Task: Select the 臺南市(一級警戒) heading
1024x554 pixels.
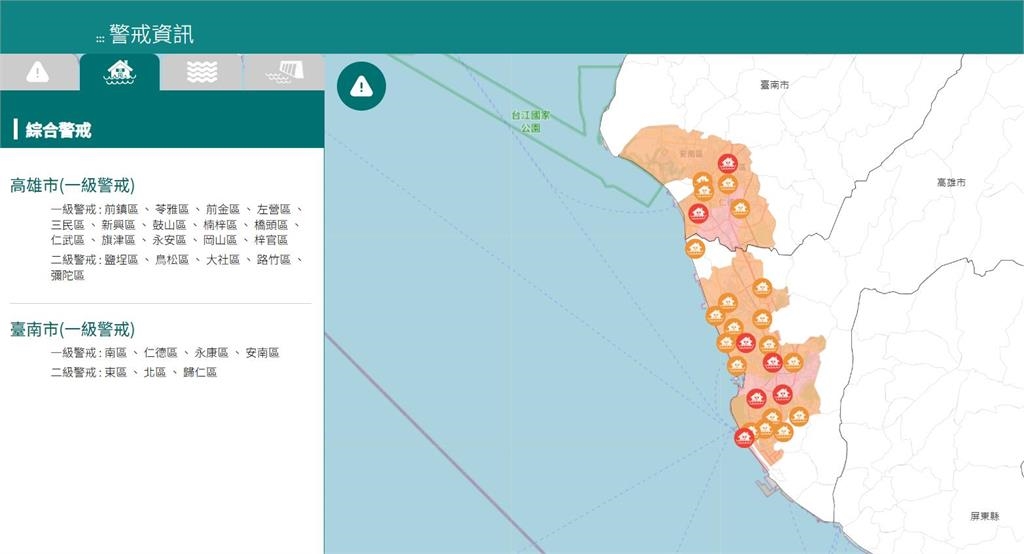Action: tap(72, 329)
